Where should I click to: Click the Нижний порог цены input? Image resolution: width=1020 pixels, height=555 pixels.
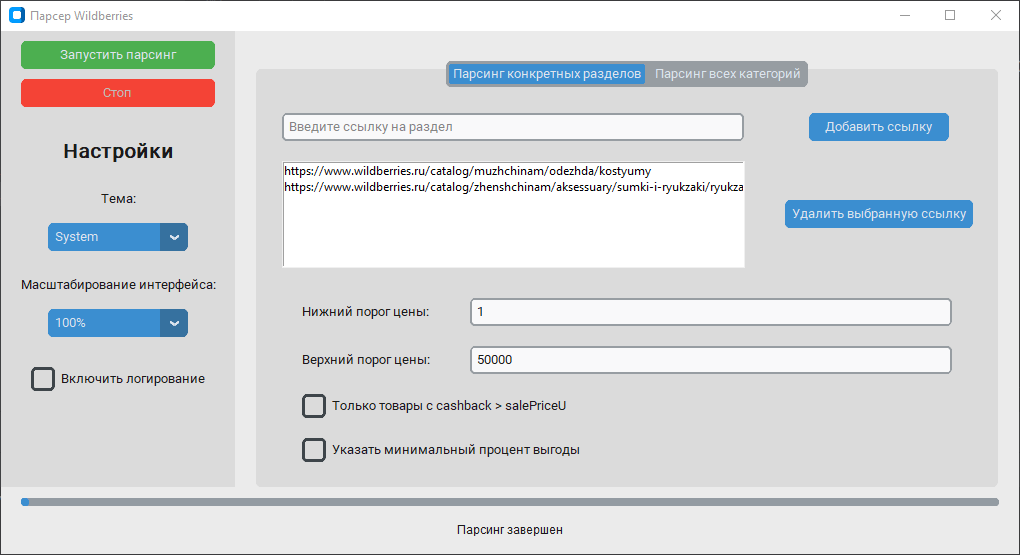point(710,312)
